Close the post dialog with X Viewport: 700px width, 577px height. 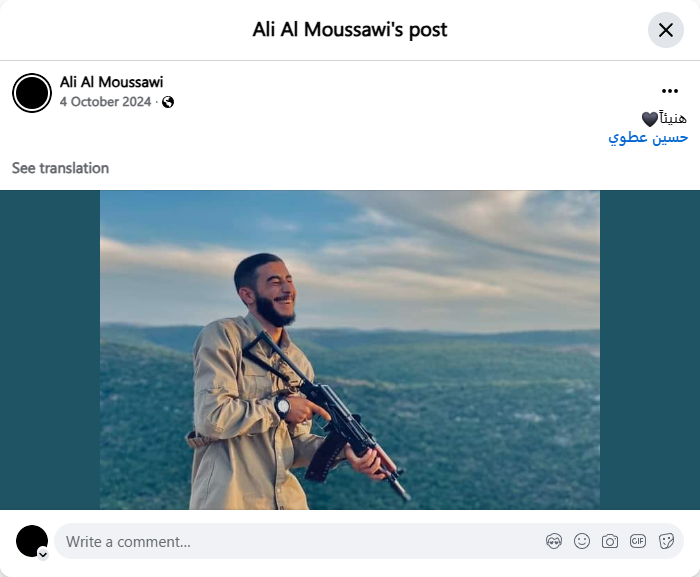[x=666, y=30]
